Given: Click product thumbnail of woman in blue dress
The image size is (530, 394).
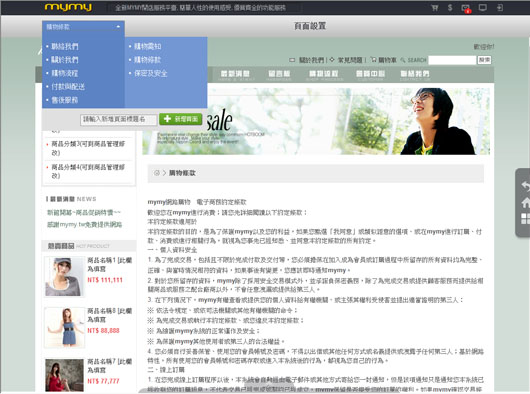Looking at the screenshot, I should click(65, 327).
